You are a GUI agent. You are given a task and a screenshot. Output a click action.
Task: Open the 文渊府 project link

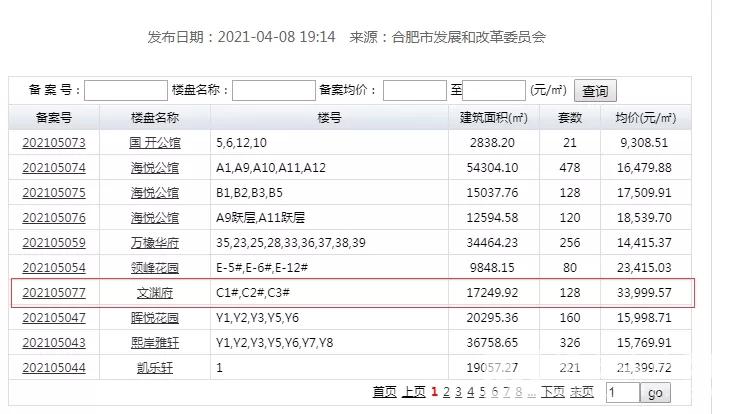tap(155, 292)
